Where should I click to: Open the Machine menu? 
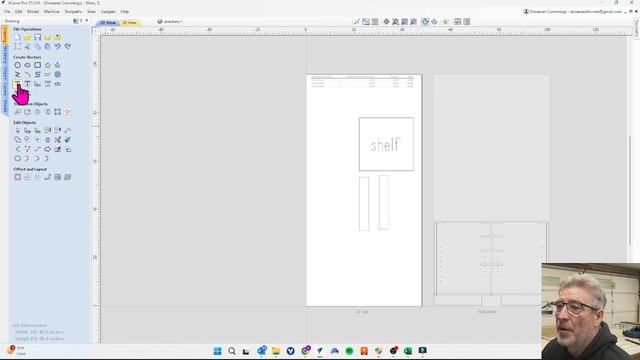pos(51,11)
